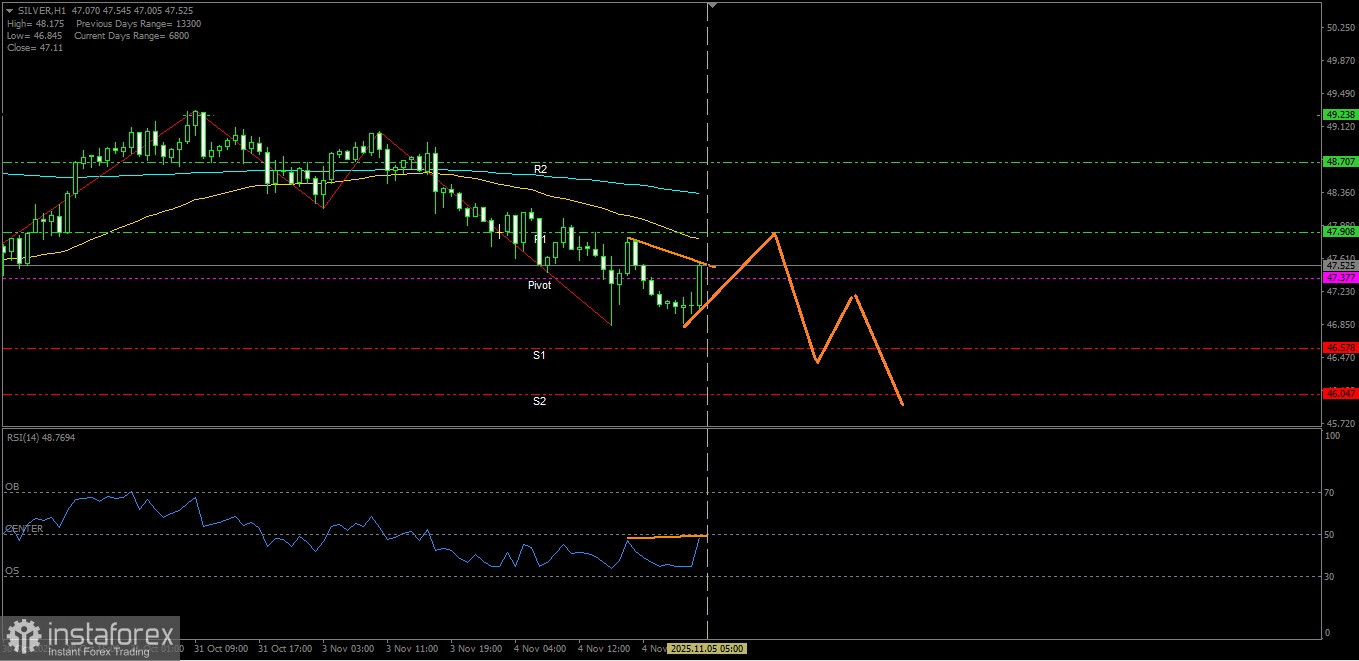Screen dimensions: 1359x661
Task: Select the red 46.578 S1 price tag
Action: (1339, 348)
